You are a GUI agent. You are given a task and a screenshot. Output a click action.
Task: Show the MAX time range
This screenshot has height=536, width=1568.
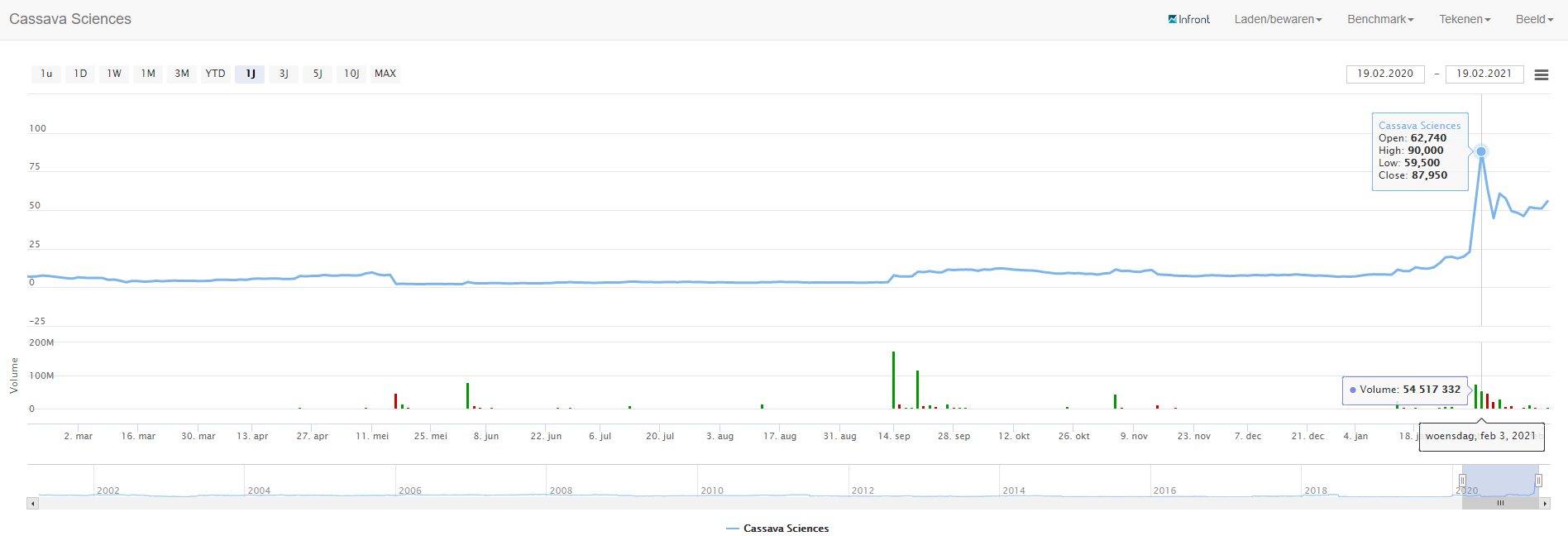(x=385, y=74)
